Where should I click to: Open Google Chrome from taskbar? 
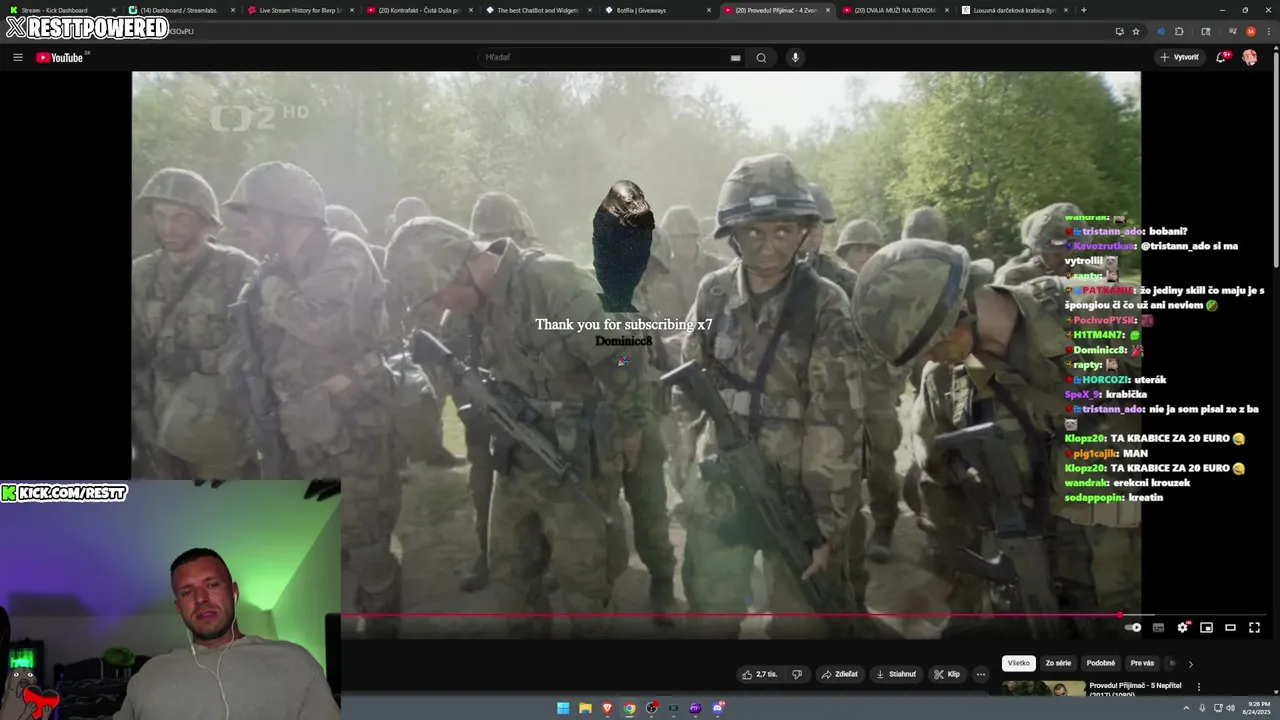point(629,708)
